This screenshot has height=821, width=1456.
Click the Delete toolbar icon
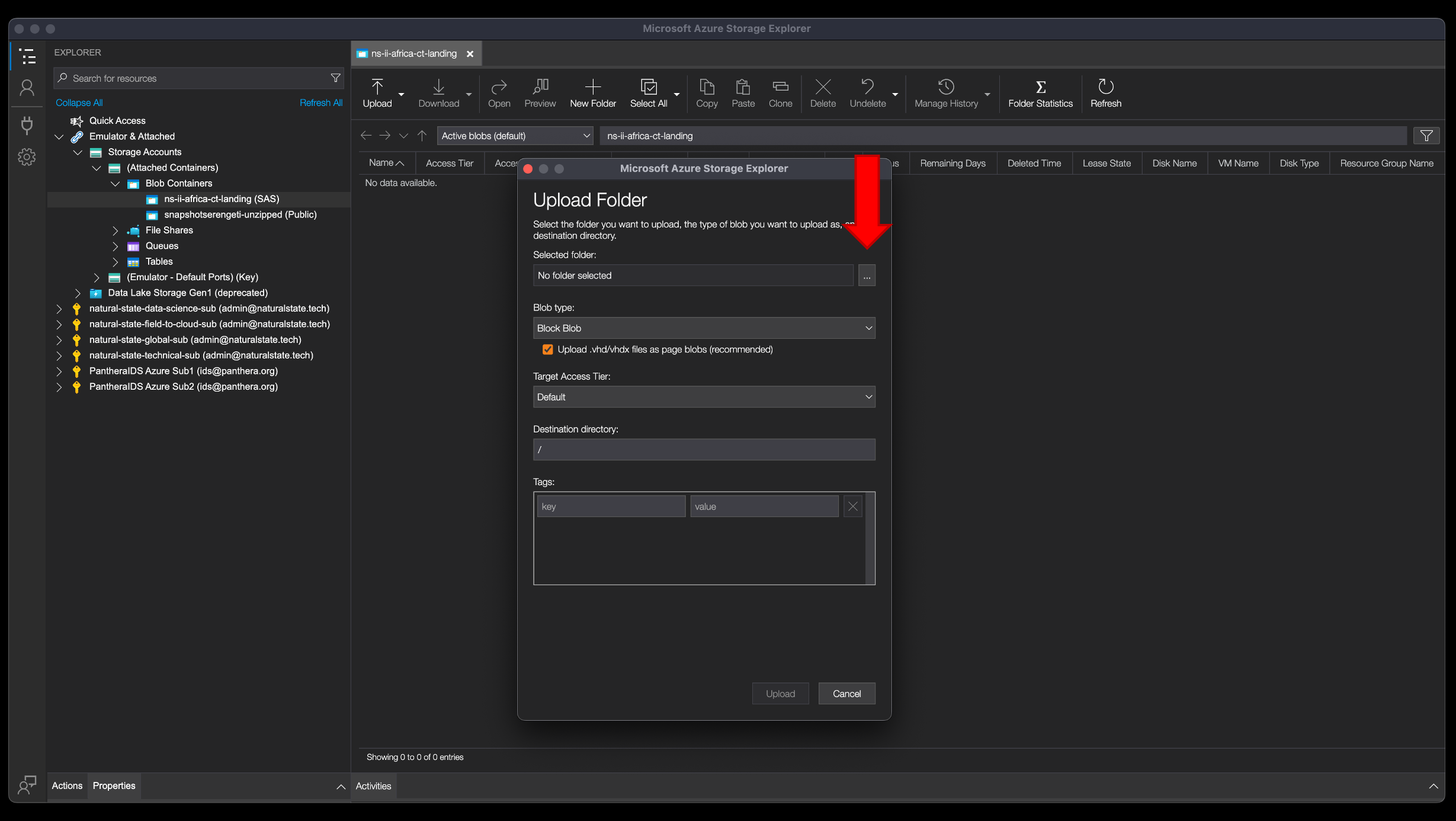(x=823, y=94)
